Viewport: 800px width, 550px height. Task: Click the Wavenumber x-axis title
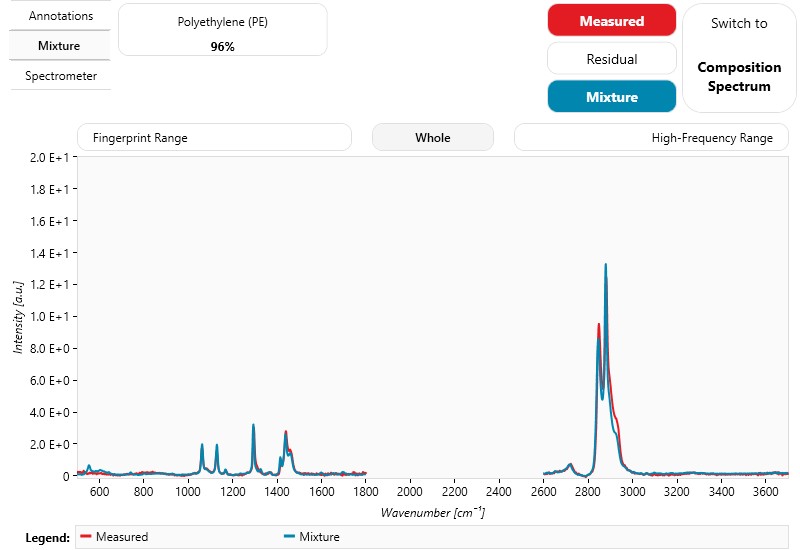pos(432,513)
